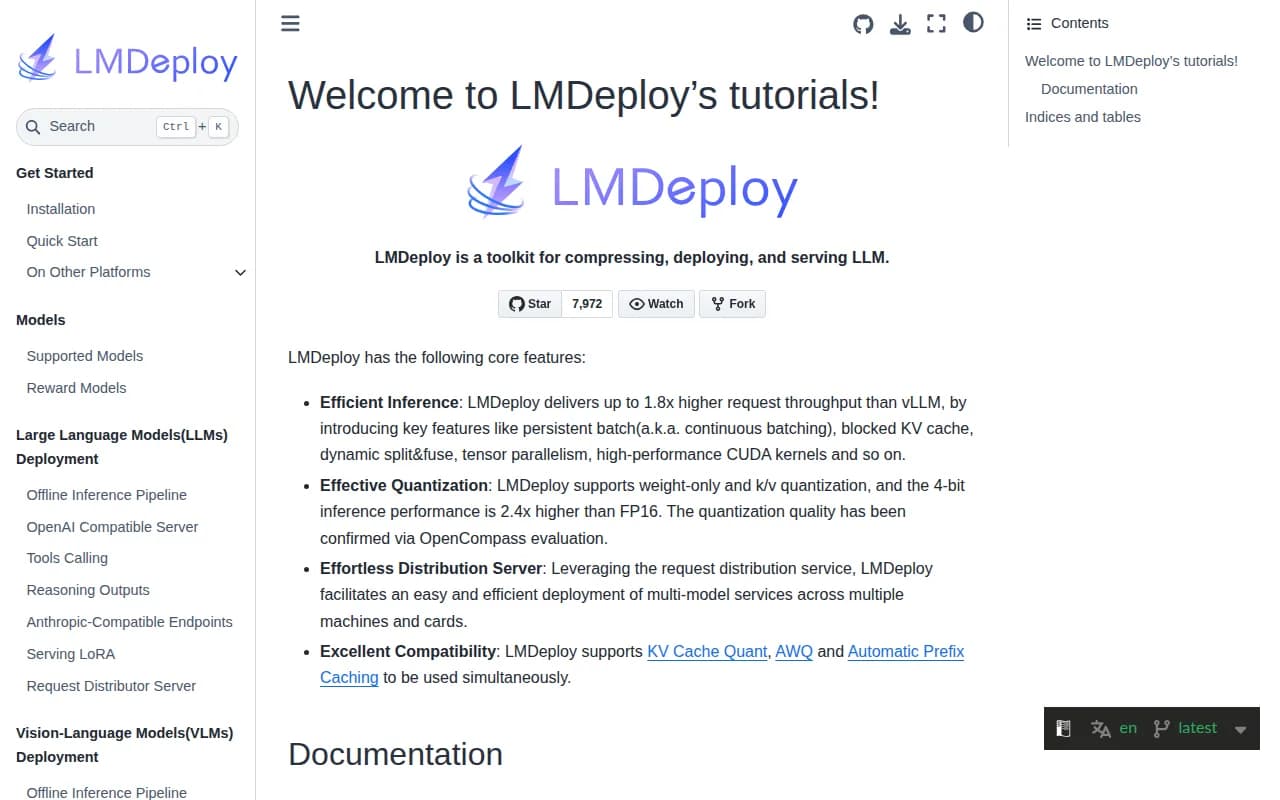
Task: Toggle the sidebar hamburger menu
Action: (x=290, y=23)
